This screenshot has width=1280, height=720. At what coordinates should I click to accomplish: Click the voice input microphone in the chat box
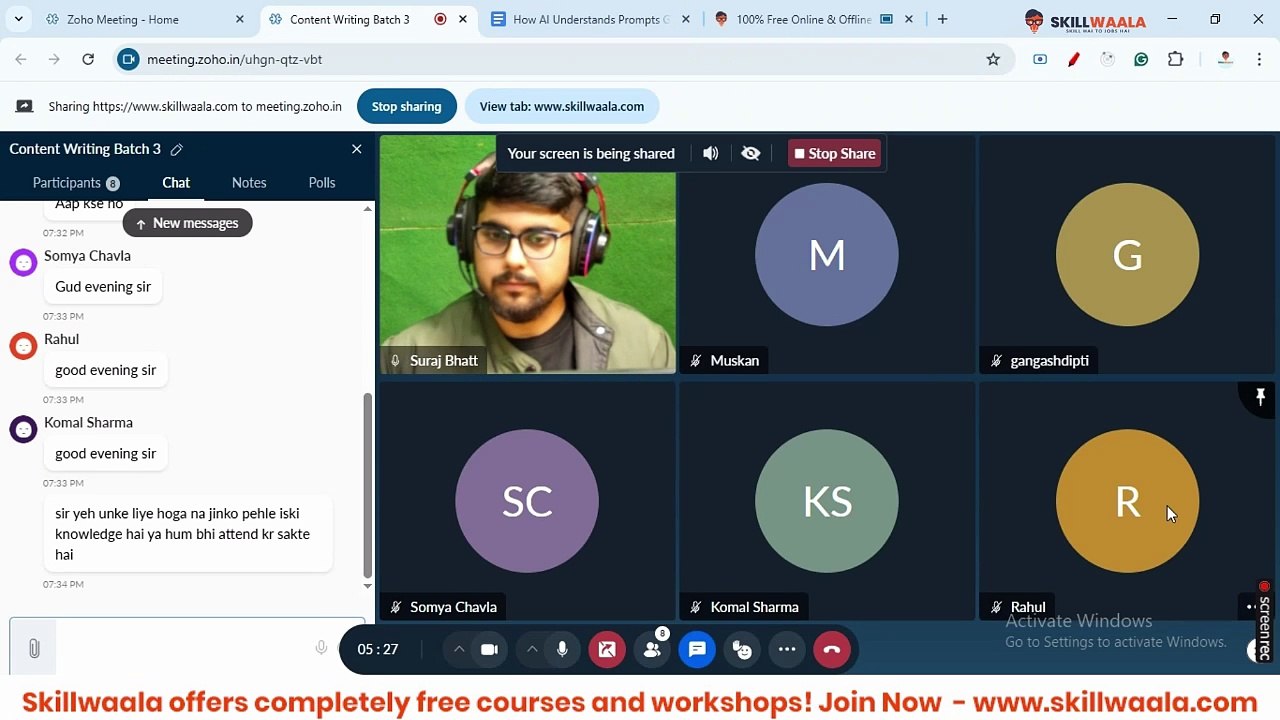click(x=321, y=648)
